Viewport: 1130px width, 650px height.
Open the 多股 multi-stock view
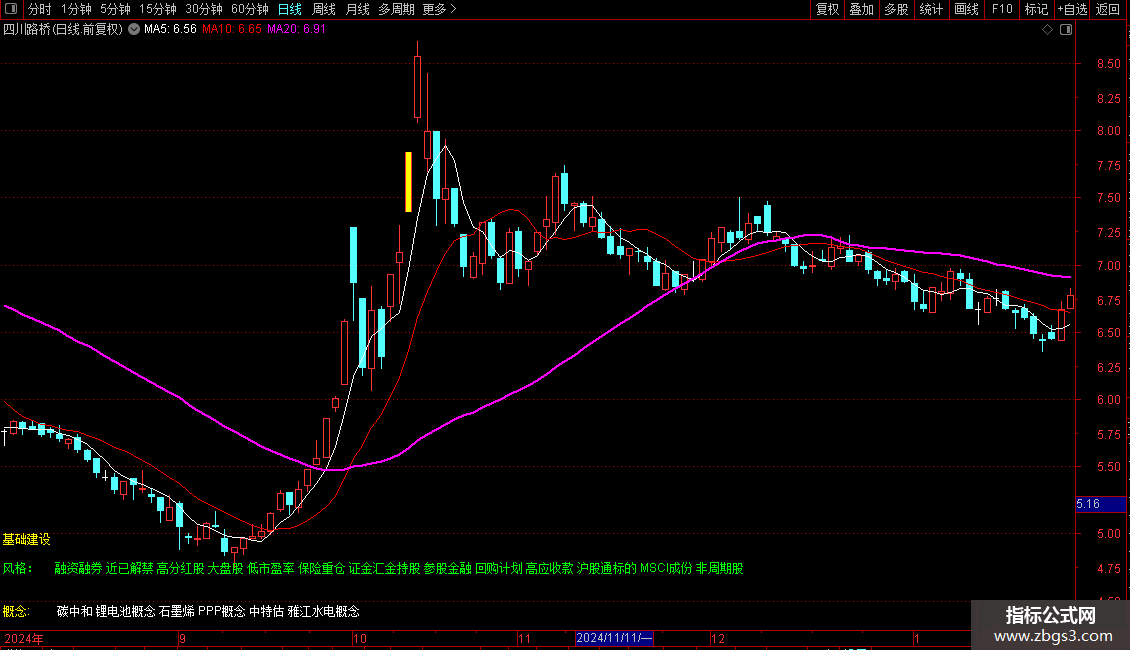point(896,9)
